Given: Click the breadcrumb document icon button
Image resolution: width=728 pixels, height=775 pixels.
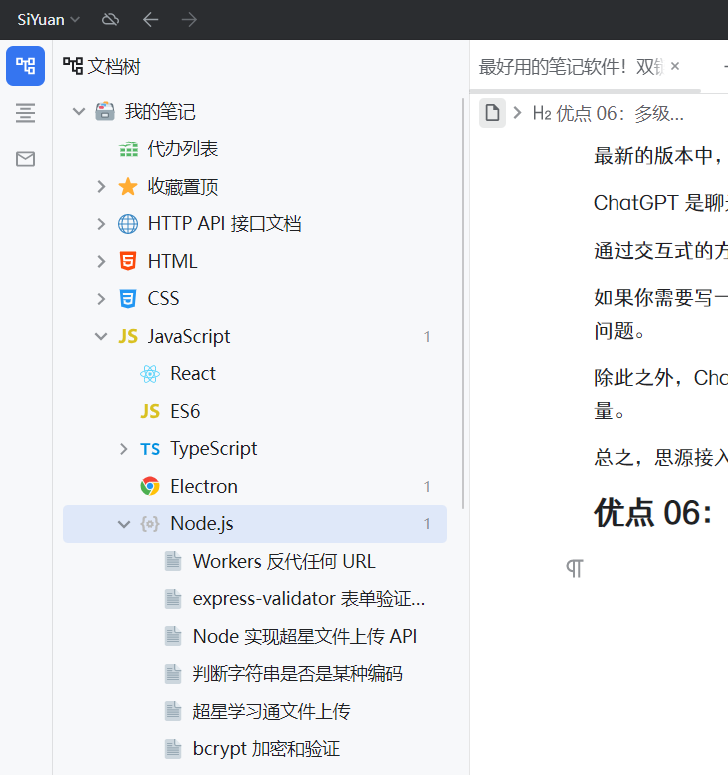Looking at the screenshot, I should click(492, 113).
